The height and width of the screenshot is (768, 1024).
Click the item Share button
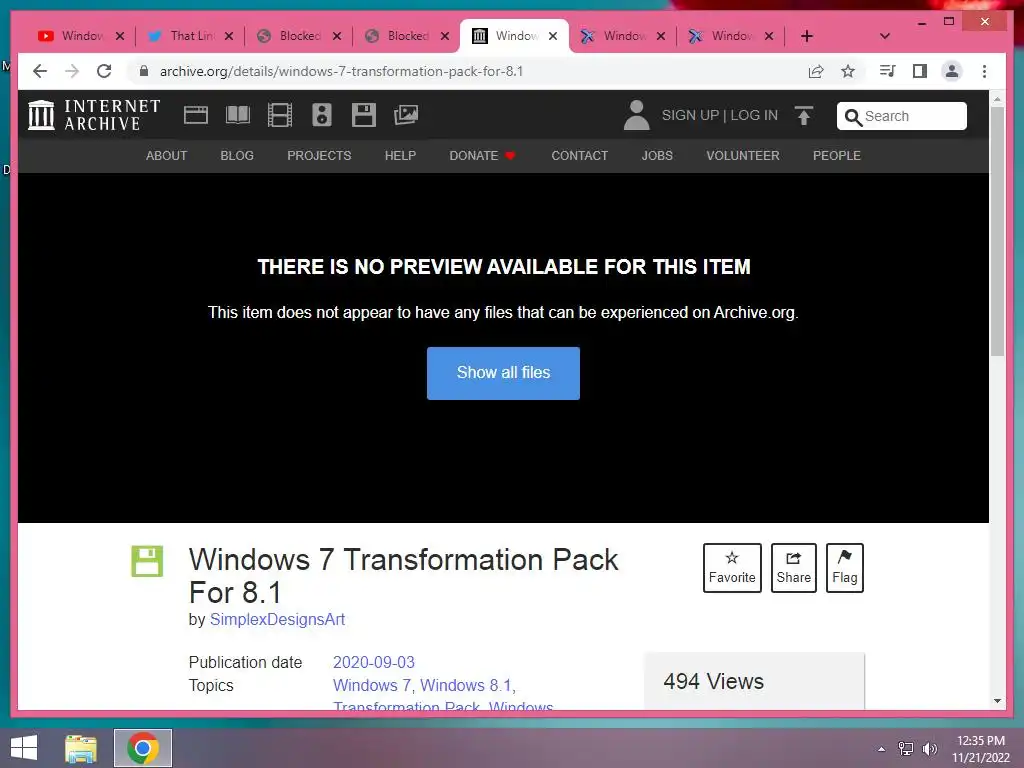click(793, 568)
